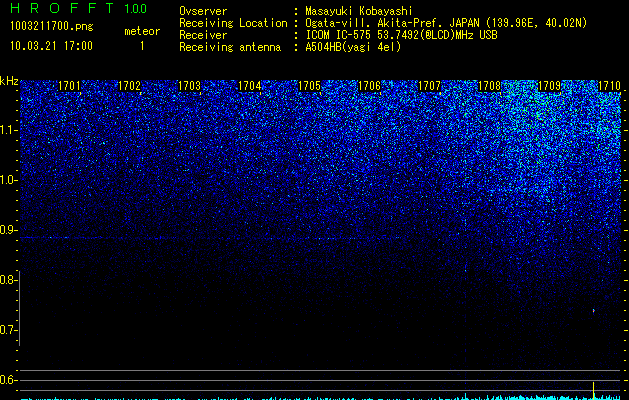
Task: Click the 1.0 kHz axis label
Action: 8,180
